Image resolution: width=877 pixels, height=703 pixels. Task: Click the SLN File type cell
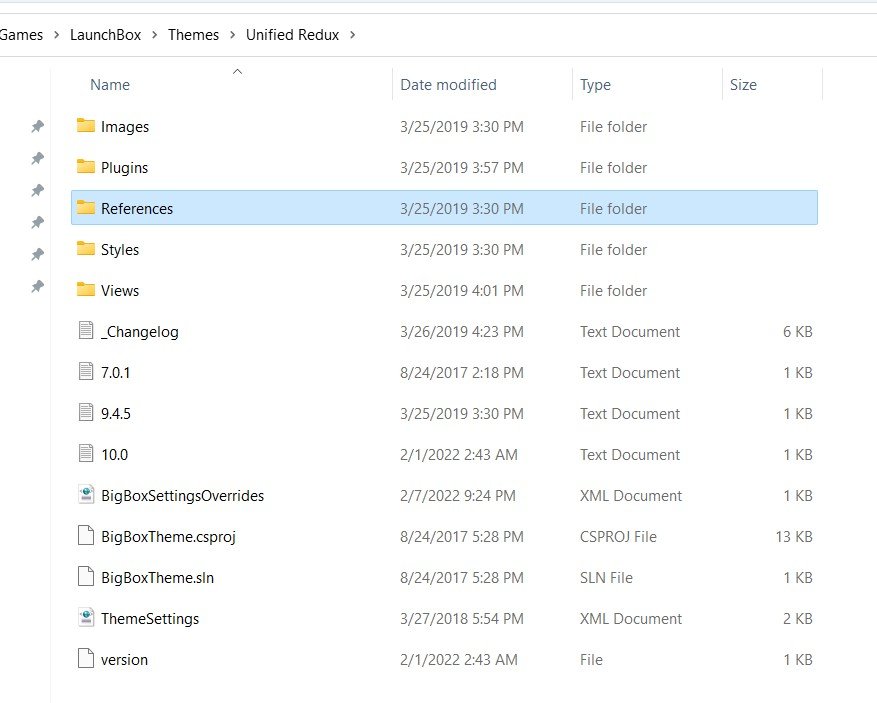606,578
